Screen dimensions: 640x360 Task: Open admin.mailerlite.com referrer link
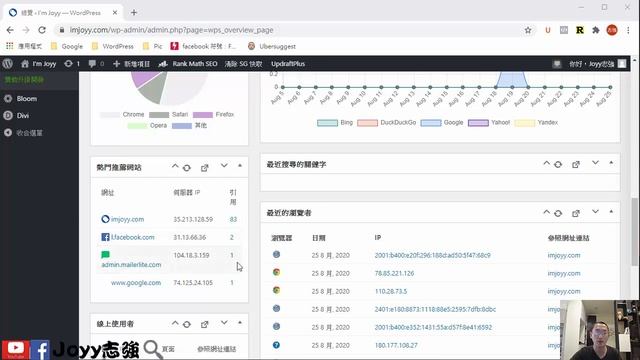(131, 265)
